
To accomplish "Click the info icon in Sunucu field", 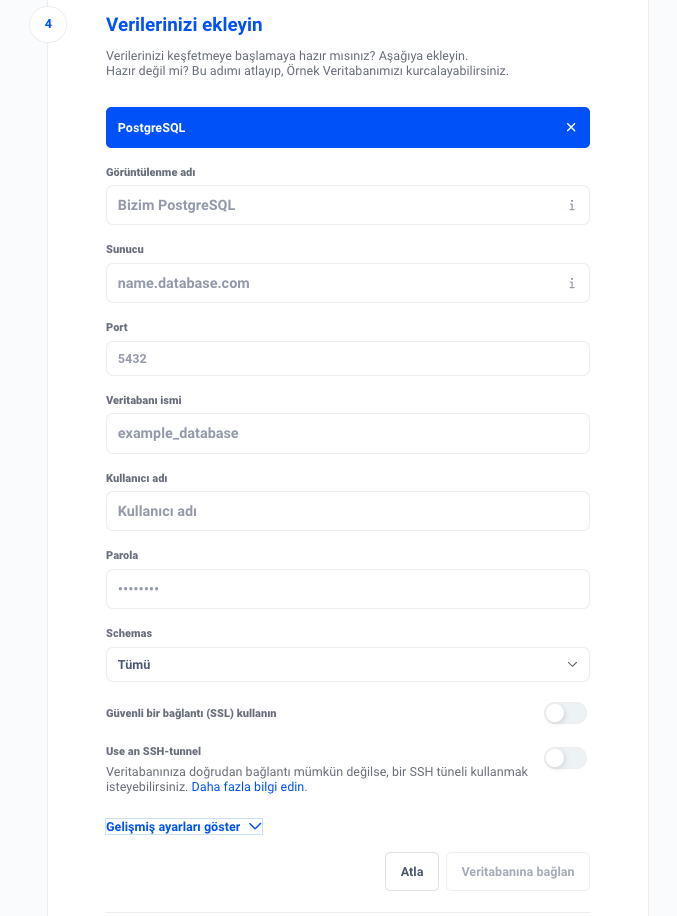I will [x=572, y=283].
